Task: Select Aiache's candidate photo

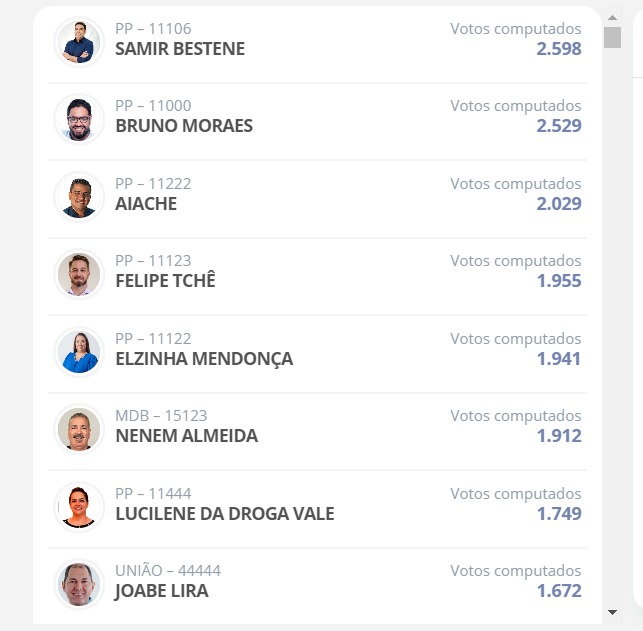Action: (x=79, y=197)
